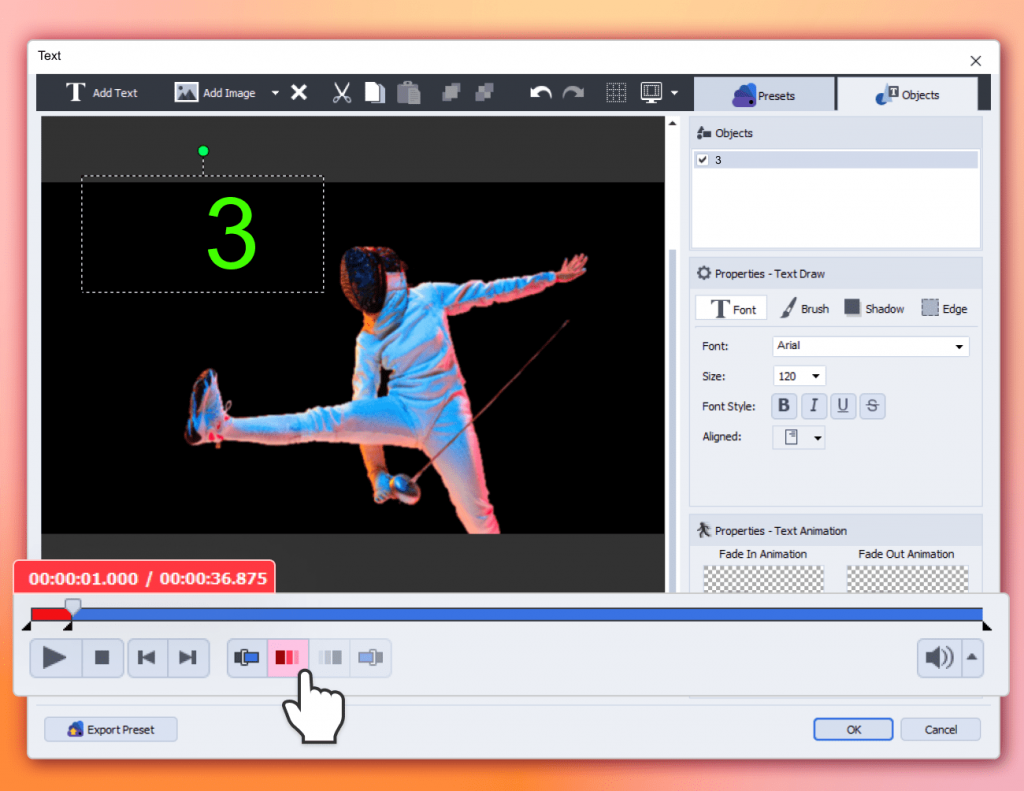Screen dimensions: 1024x791
Task: Switch to the Presets tab
Action: coord(765,95)
